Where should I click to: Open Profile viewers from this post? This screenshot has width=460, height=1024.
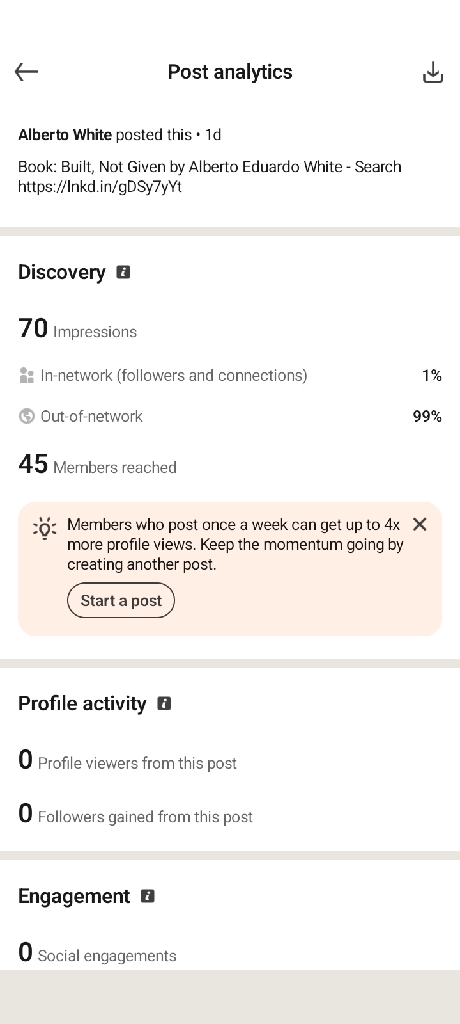coord(127,760)
